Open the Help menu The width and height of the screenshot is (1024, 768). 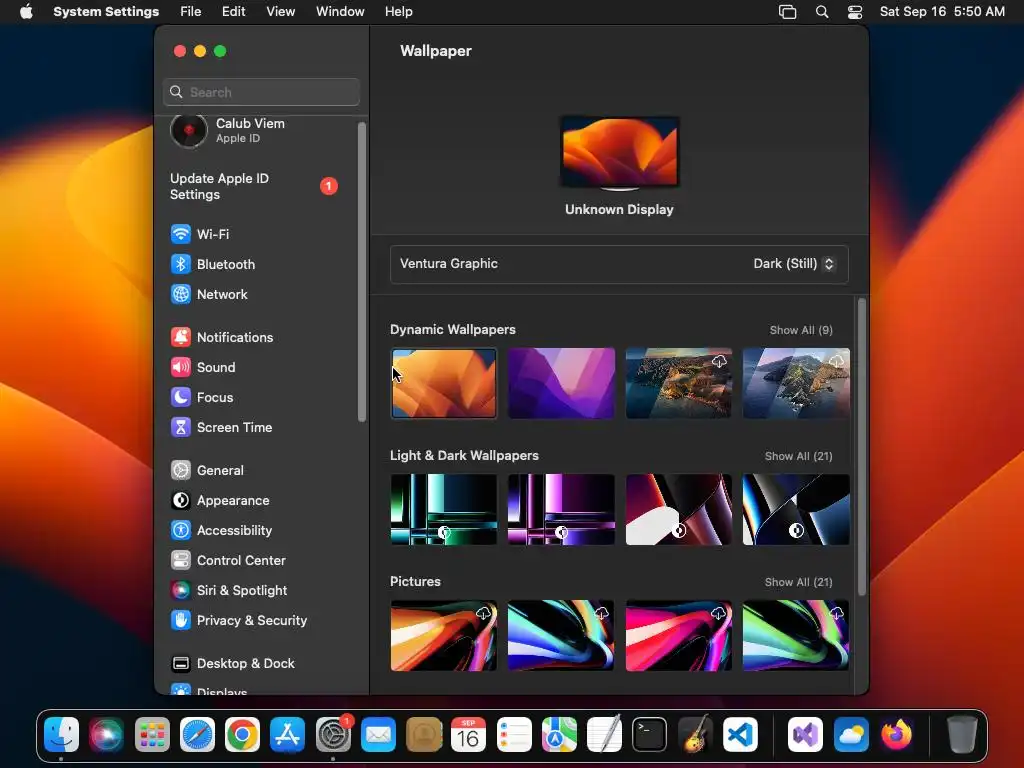(x=398, y=12)
